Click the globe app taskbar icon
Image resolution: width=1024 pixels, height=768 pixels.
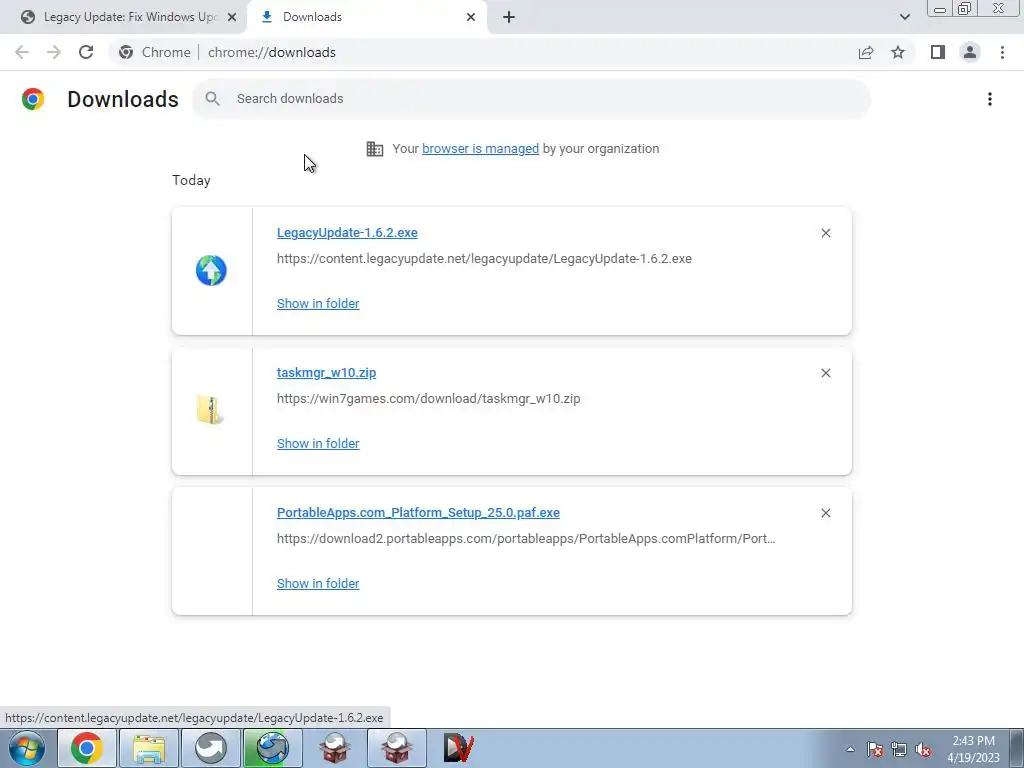point(272,748)
